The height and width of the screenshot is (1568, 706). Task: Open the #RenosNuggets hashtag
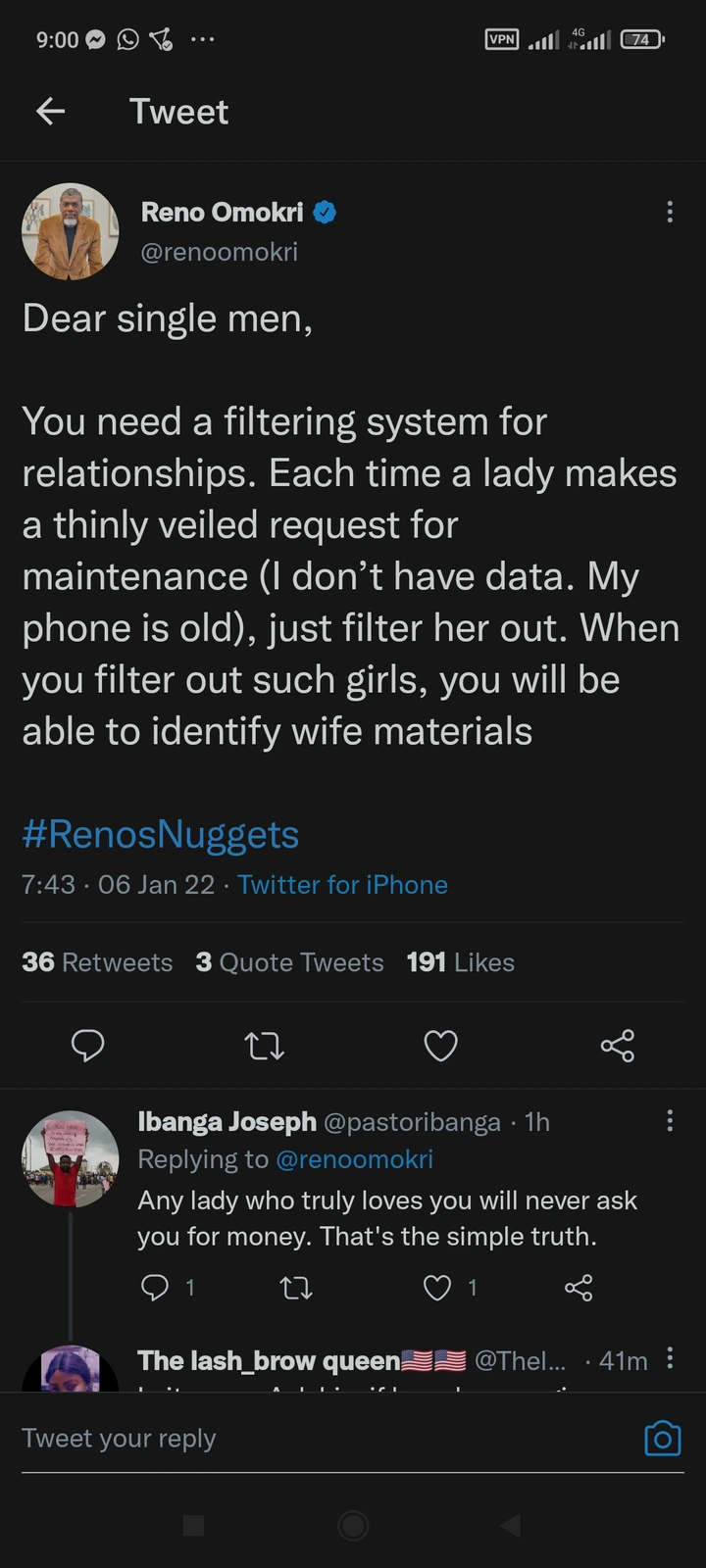(161, 835)
